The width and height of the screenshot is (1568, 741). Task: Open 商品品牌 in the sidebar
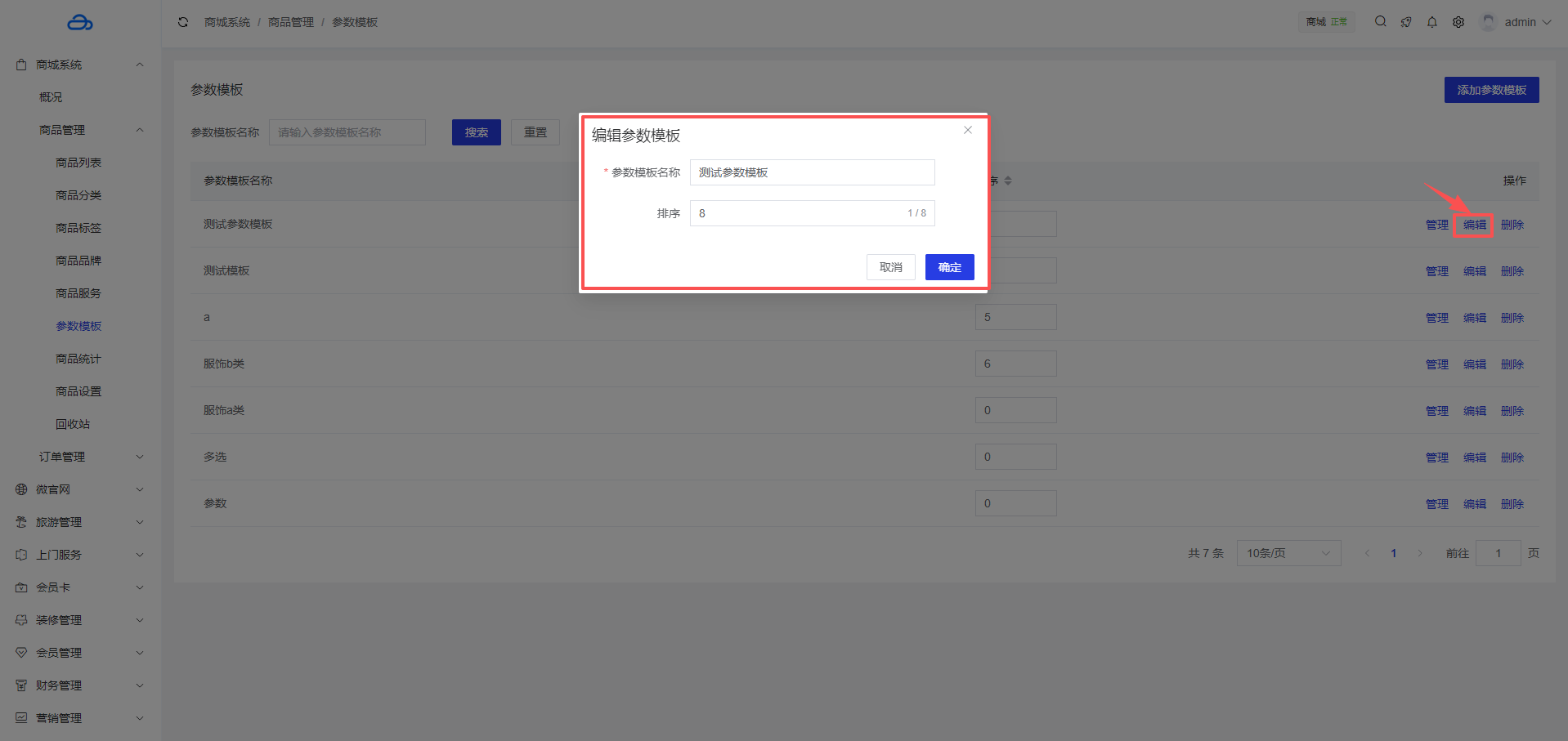(78, 261)
